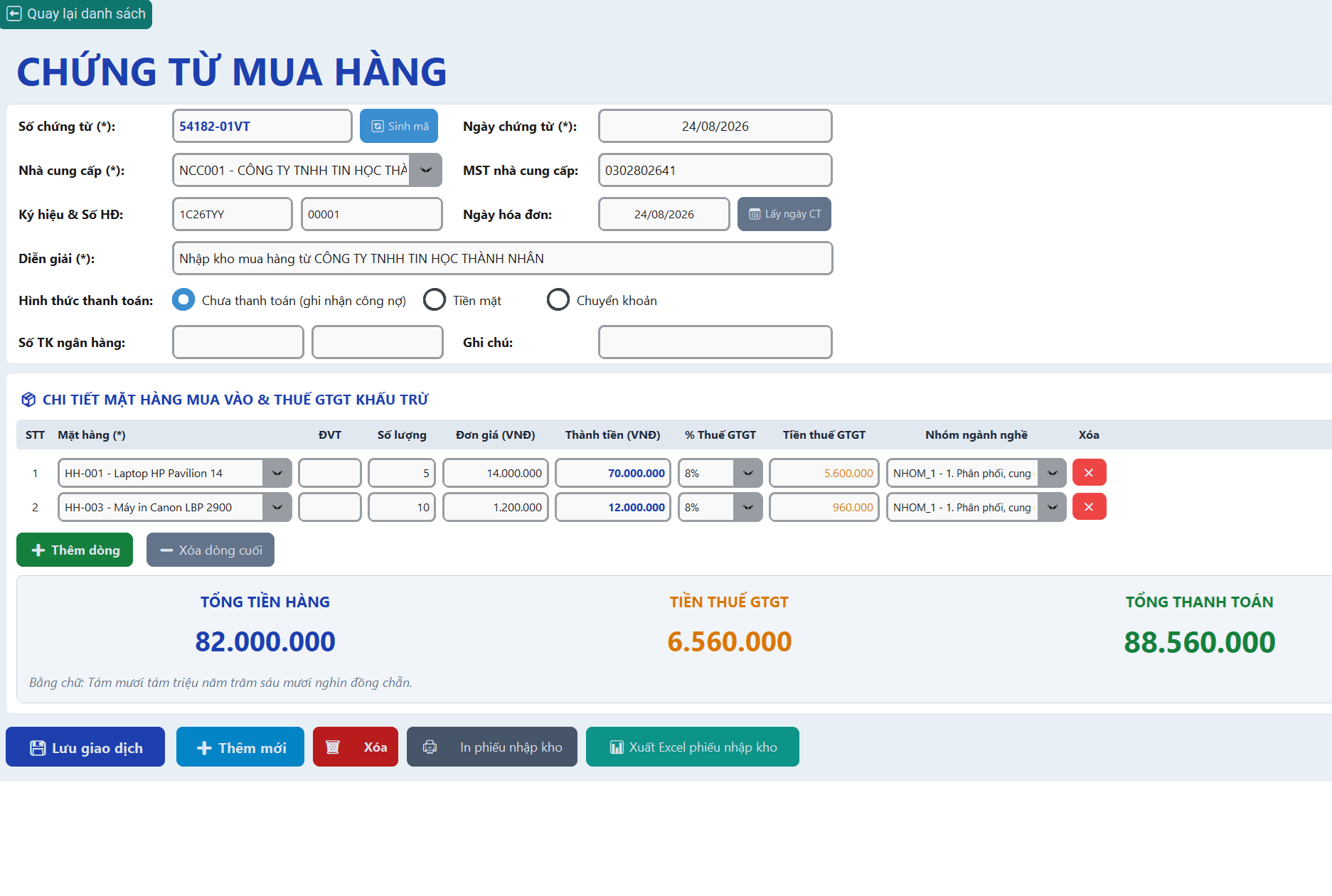The image size is (1332, 896).
Task: Open item dropdown for HH-001 Laptop HP Pavilion 14
Action: pos(277,473)
